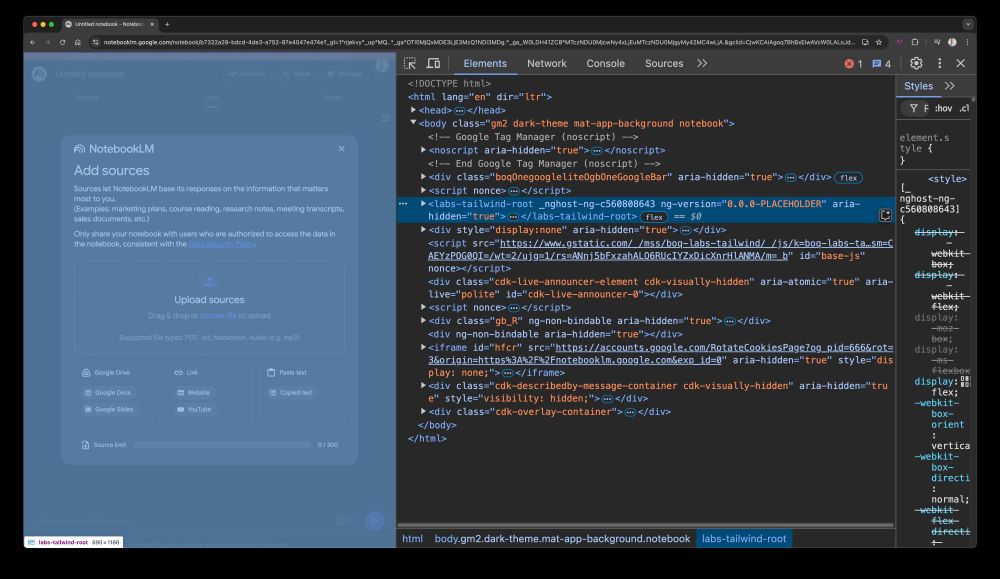Close the Add sources dialog
Screen dimensions: 1000x579
click(x=341, y=149)
